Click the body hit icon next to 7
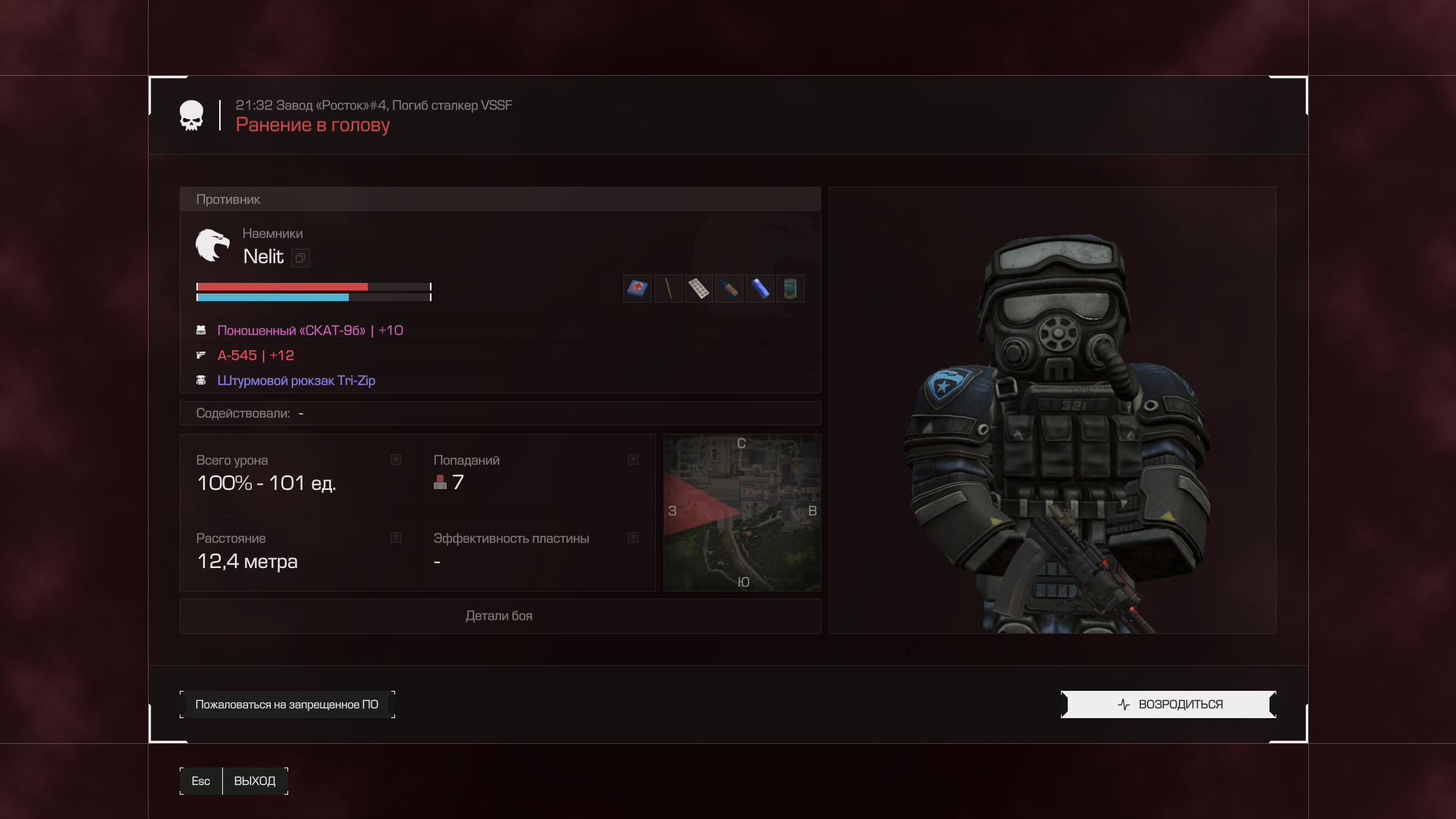Screen dimensions: 1456x819 point(440,482)
